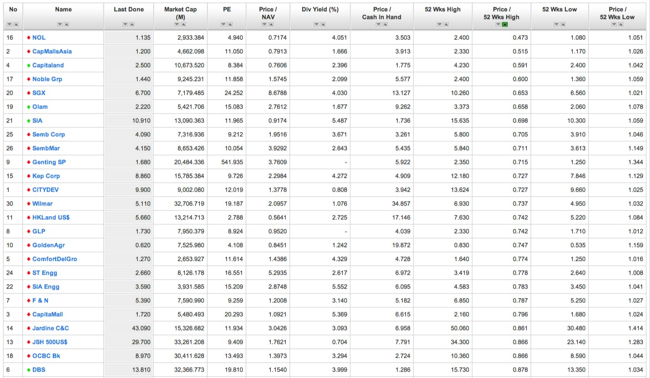The image size is (650, 378).
Task: Open the CITYDEV stock link
Action: coord(46,190)
